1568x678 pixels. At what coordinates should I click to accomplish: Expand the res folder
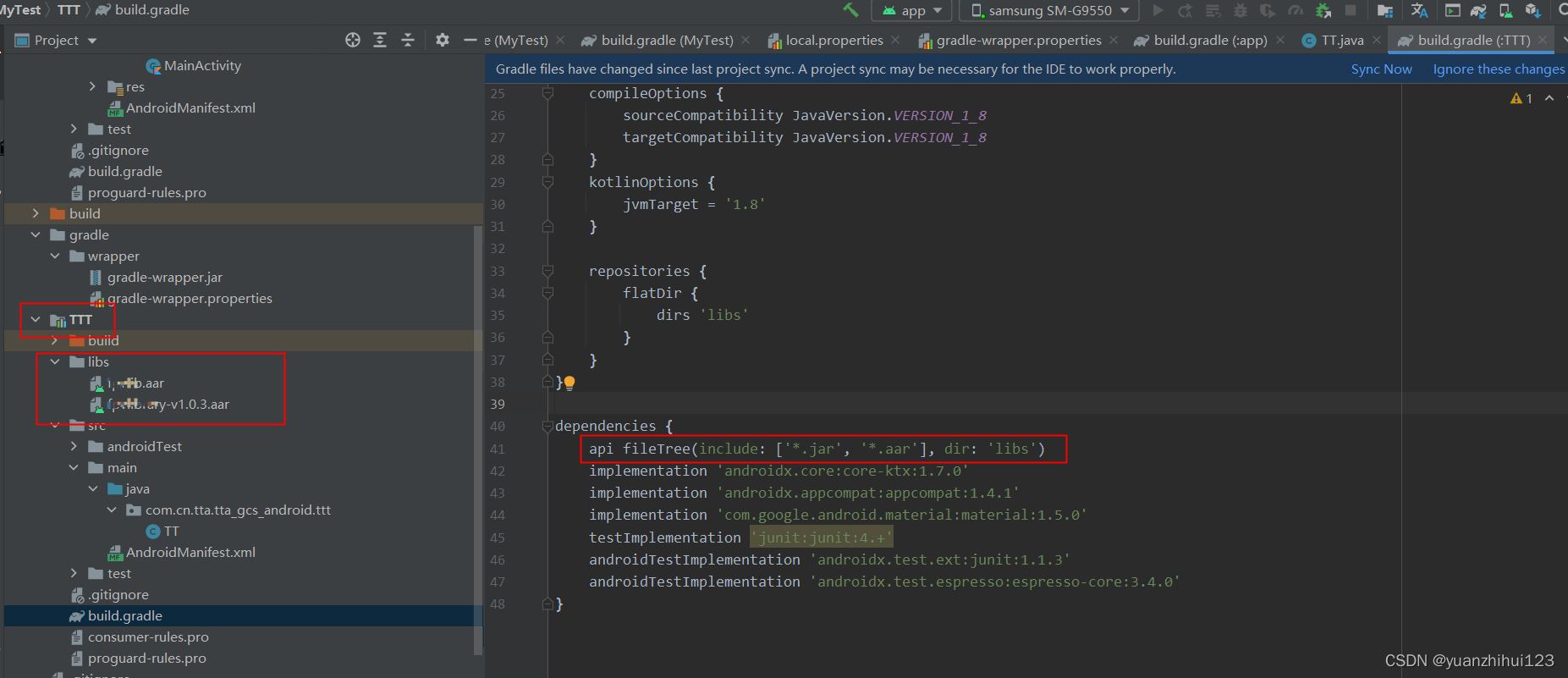pos(92,86)
